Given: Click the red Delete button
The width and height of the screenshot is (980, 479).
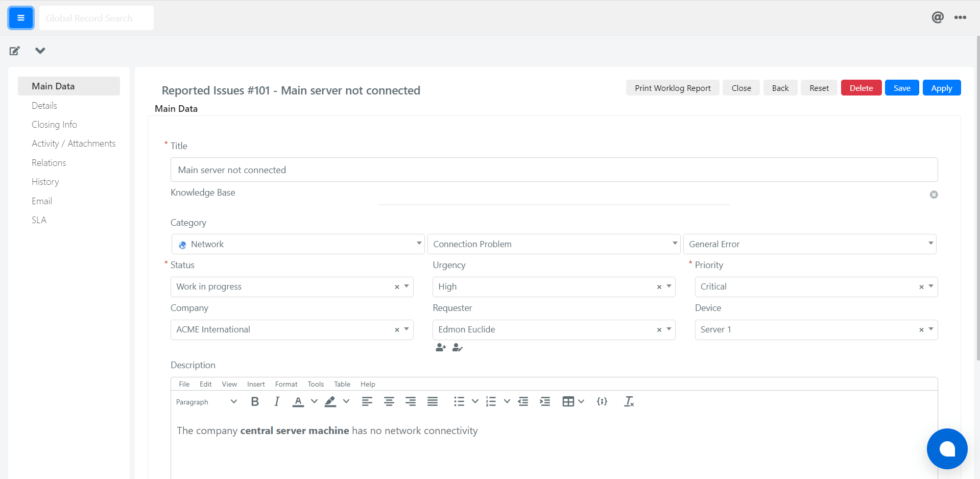Looking at the screenshot, I should pyautogui.click(x=861, y=88).
